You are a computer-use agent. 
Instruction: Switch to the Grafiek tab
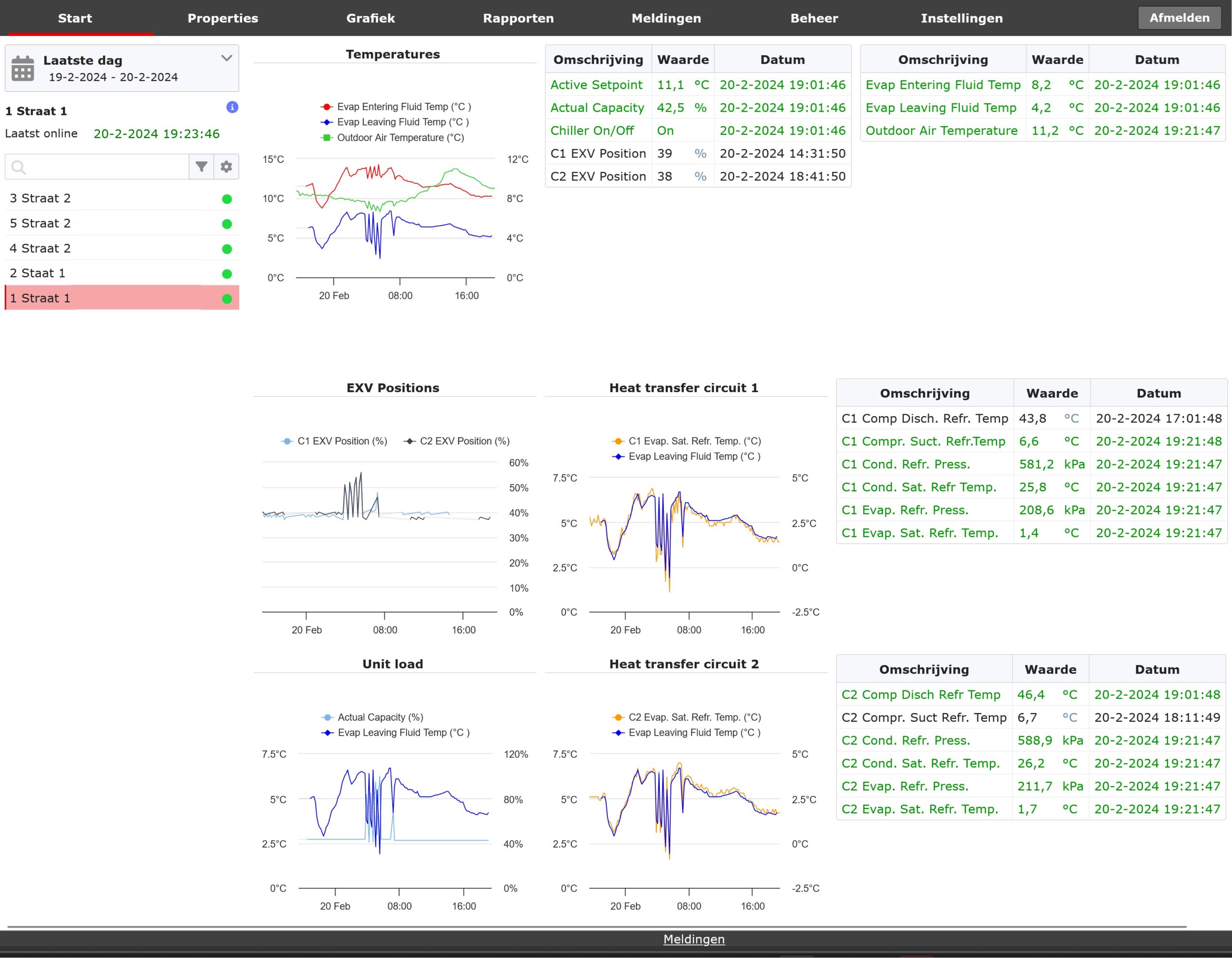click(370, 18)
